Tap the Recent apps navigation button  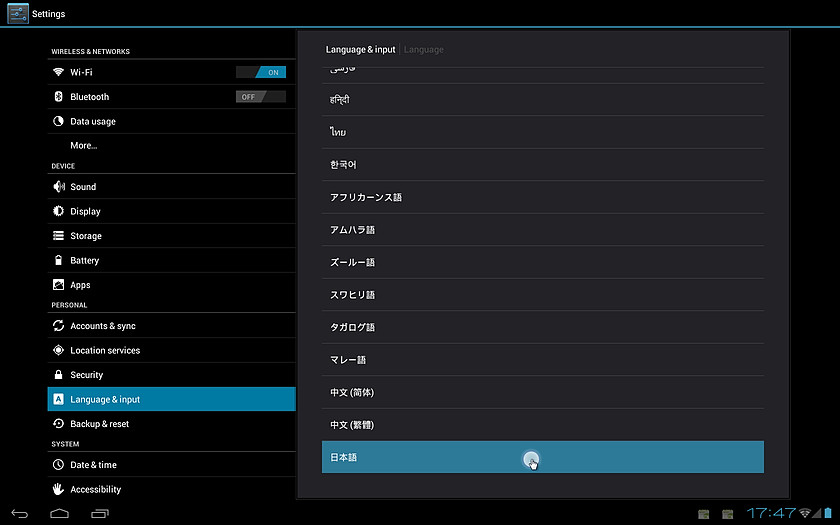coord(100,513)
